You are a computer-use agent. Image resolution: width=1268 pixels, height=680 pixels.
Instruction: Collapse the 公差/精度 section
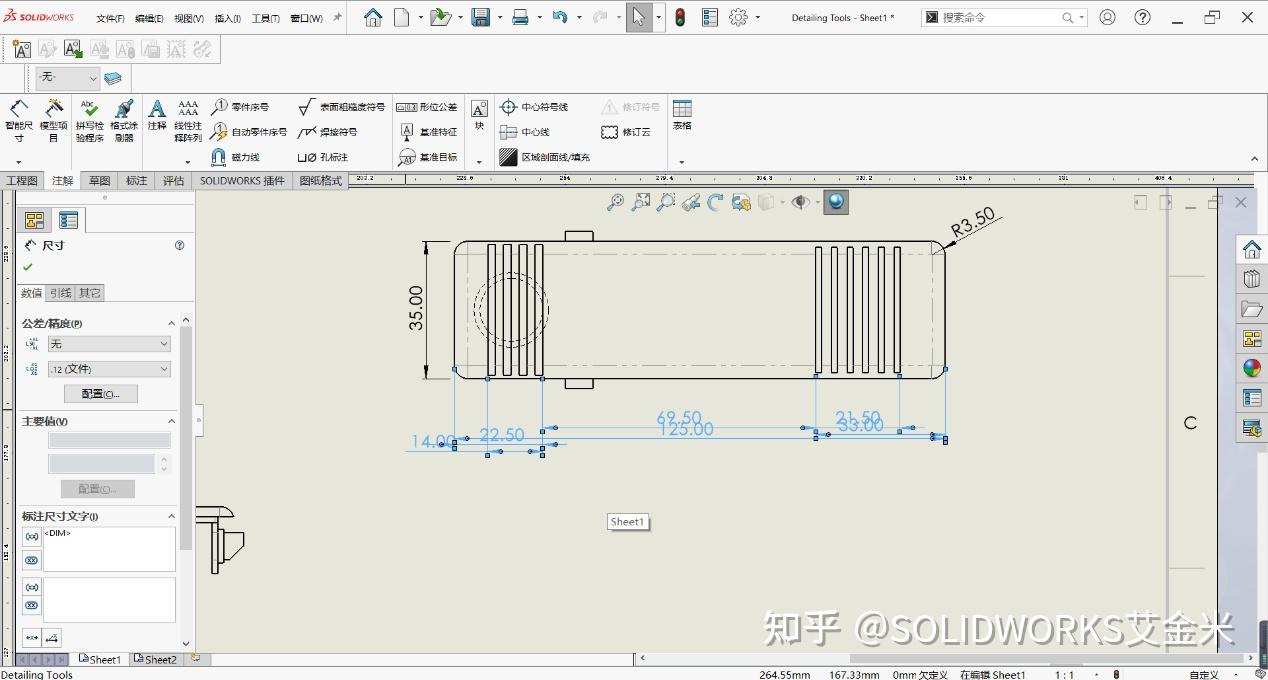click(x=171, y=323)
